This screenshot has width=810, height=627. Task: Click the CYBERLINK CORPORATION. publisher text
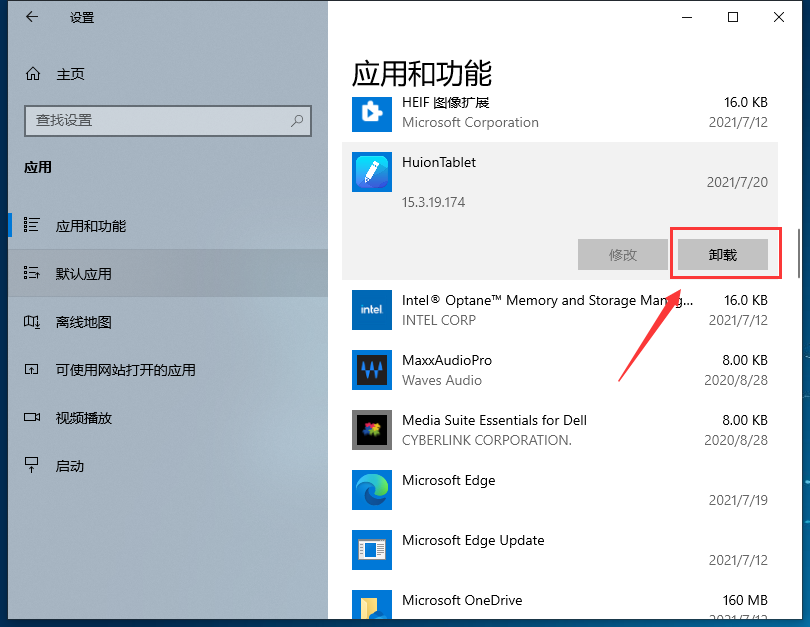tap(487, 440)
